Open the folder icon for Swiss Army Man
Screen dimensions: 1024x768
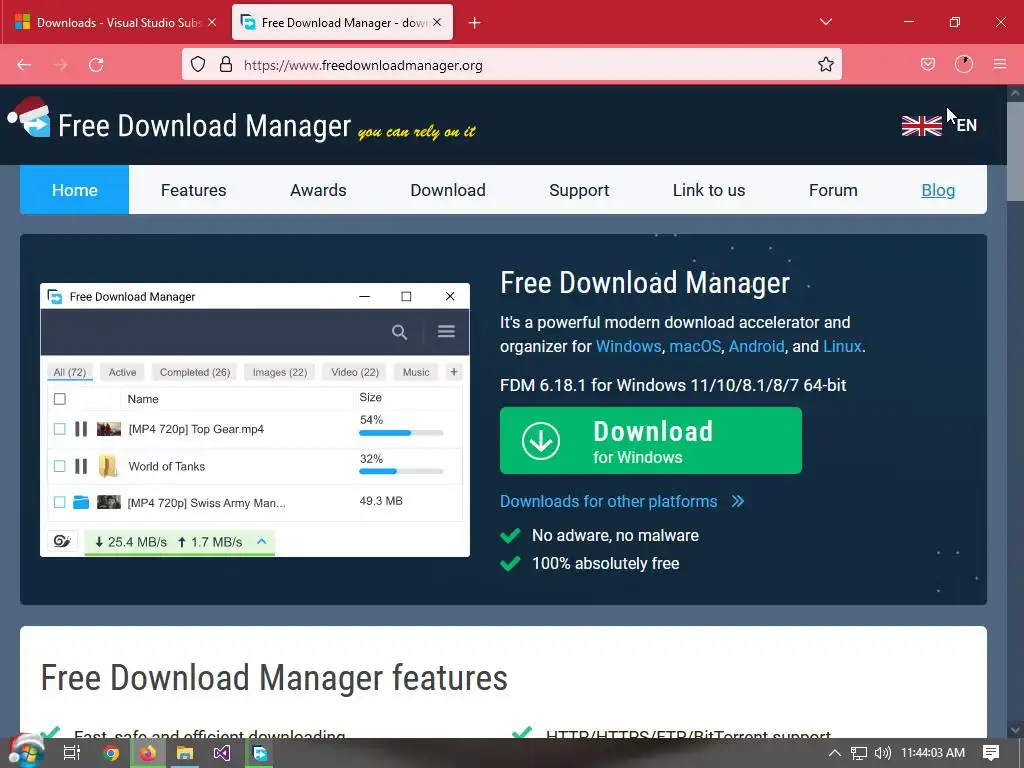[81, 502]
